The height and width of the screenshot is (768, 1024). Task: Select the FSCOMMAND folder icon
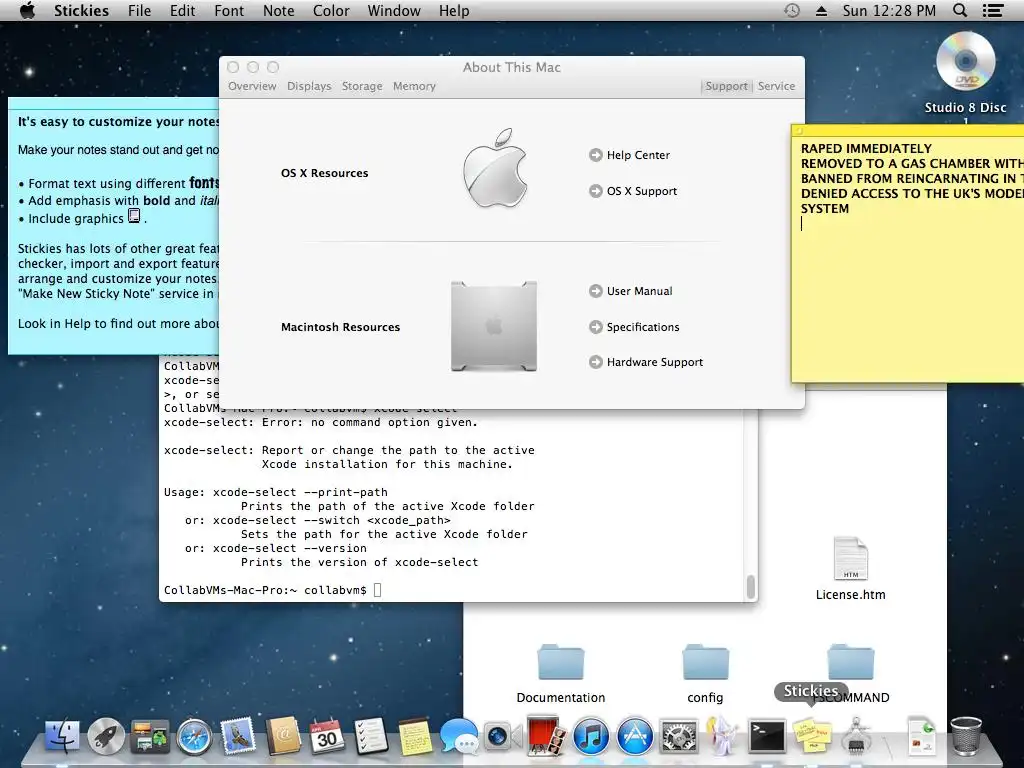pos(850,662)
